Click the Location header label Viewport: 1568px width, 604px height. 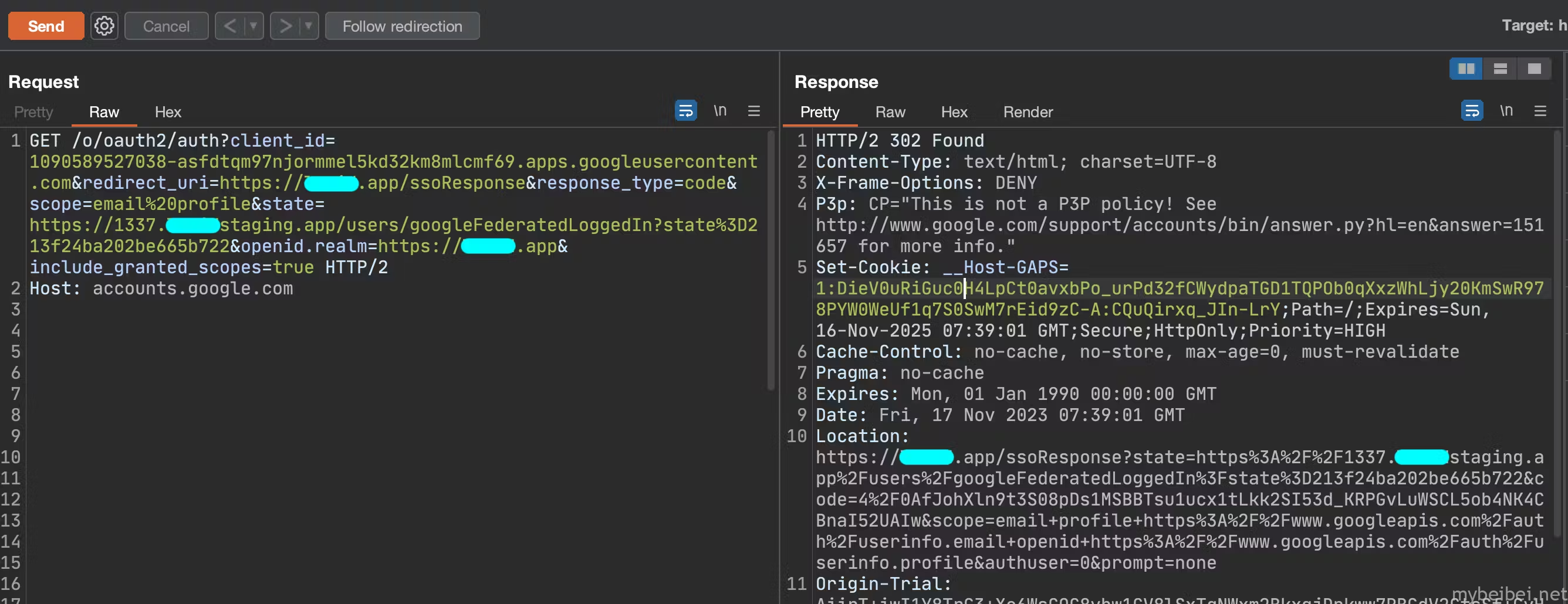(x=862, y=436)
